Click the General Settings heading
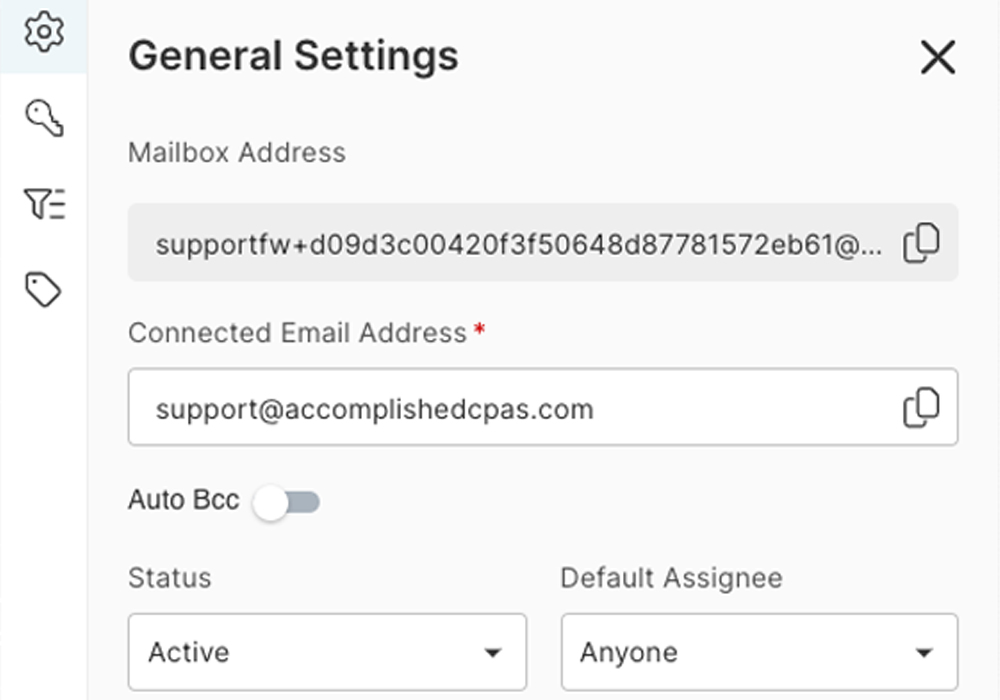The width and height of the screenshot is (1000, 700). [x=293, y=55]
